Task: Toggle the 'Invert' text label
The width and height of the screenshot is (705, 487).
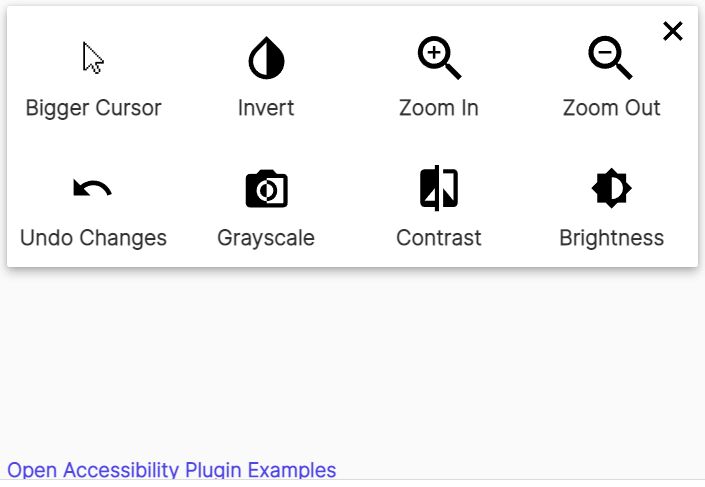Action: click(266, 108)
